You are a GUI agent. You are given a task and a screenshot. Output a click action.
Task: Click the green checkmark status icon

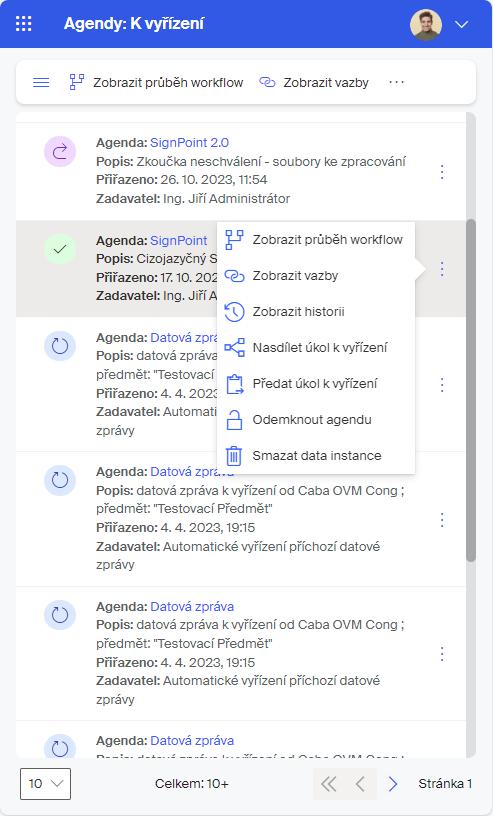point(60,249)
